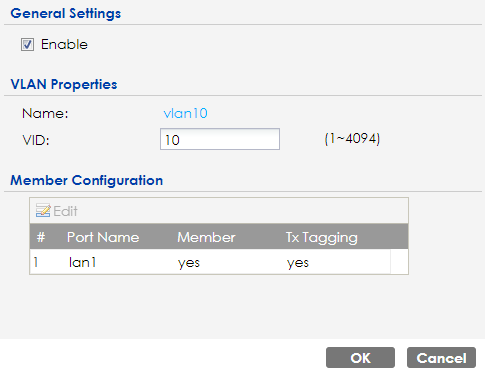Click the Edit pencil icon
The height and width of the screenshot is (375, 485).
[43, 211]
